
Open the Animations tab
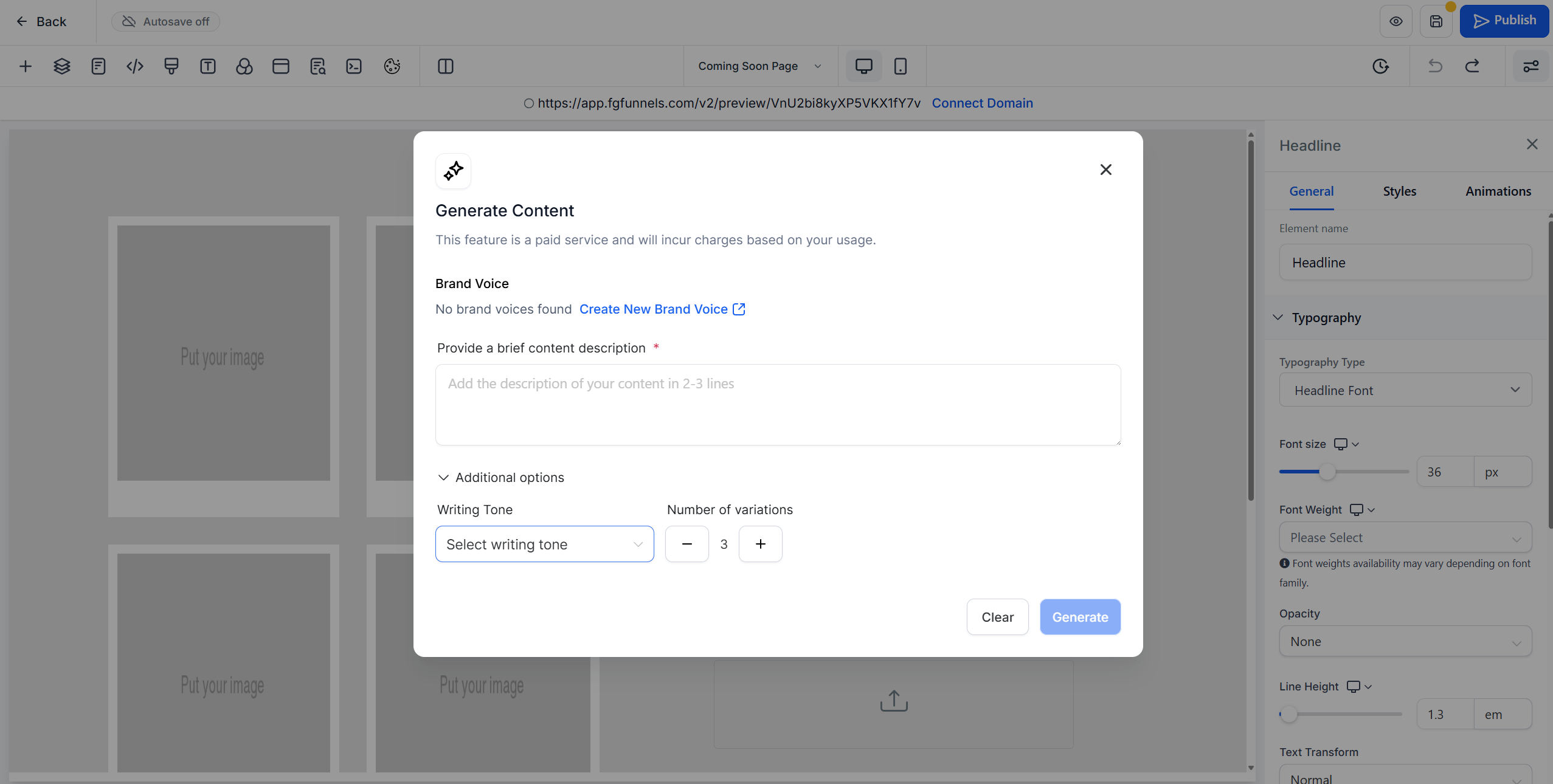click(x=1498, y=191)
